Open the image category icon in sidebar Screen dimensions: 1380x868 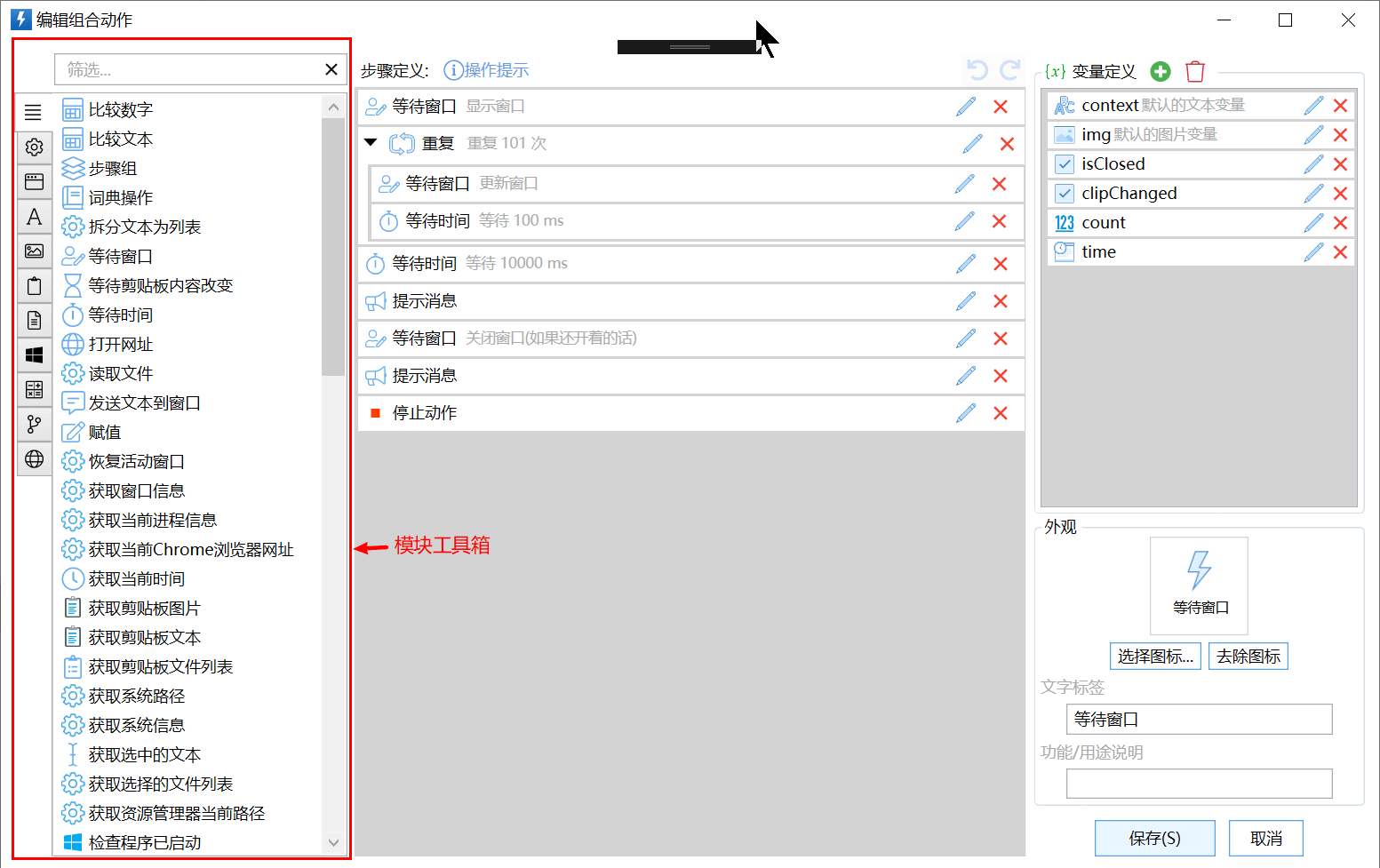[34, 251]
